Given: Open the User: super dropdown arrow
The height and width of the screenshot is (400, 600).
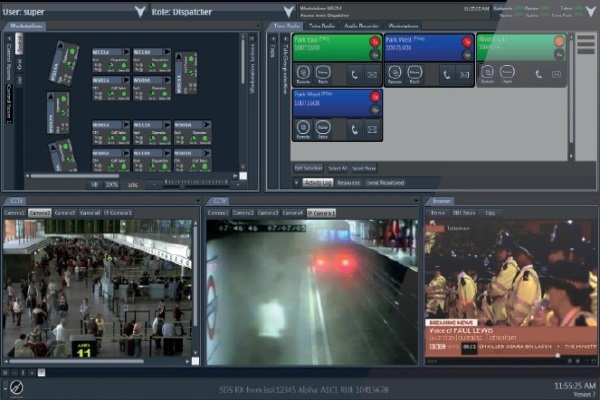Looking at the screenshot, I should (x=140, y=11).
